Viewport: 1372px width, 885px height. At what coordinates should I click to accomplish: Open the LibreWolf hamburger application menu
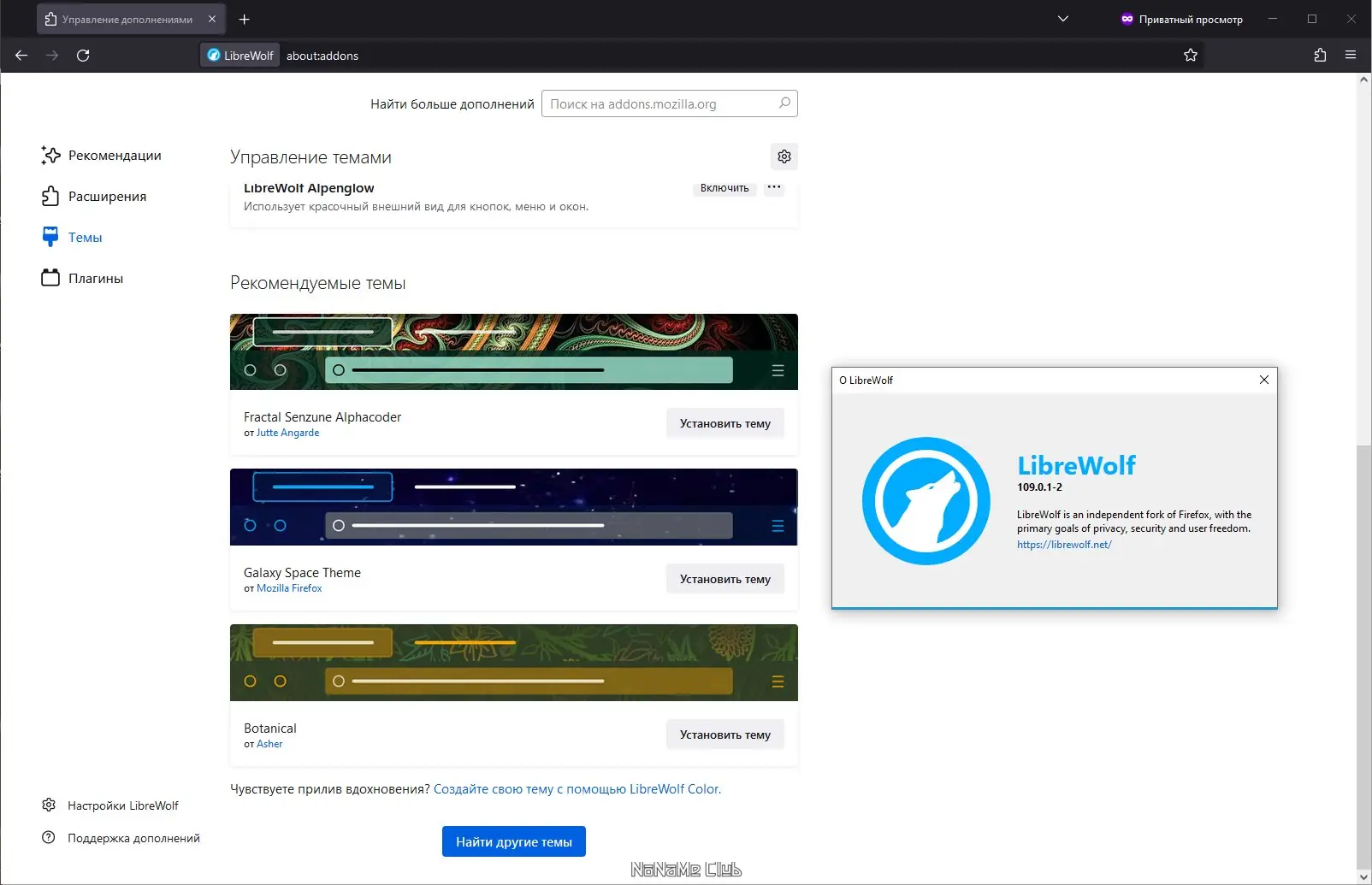(1351, 56)
